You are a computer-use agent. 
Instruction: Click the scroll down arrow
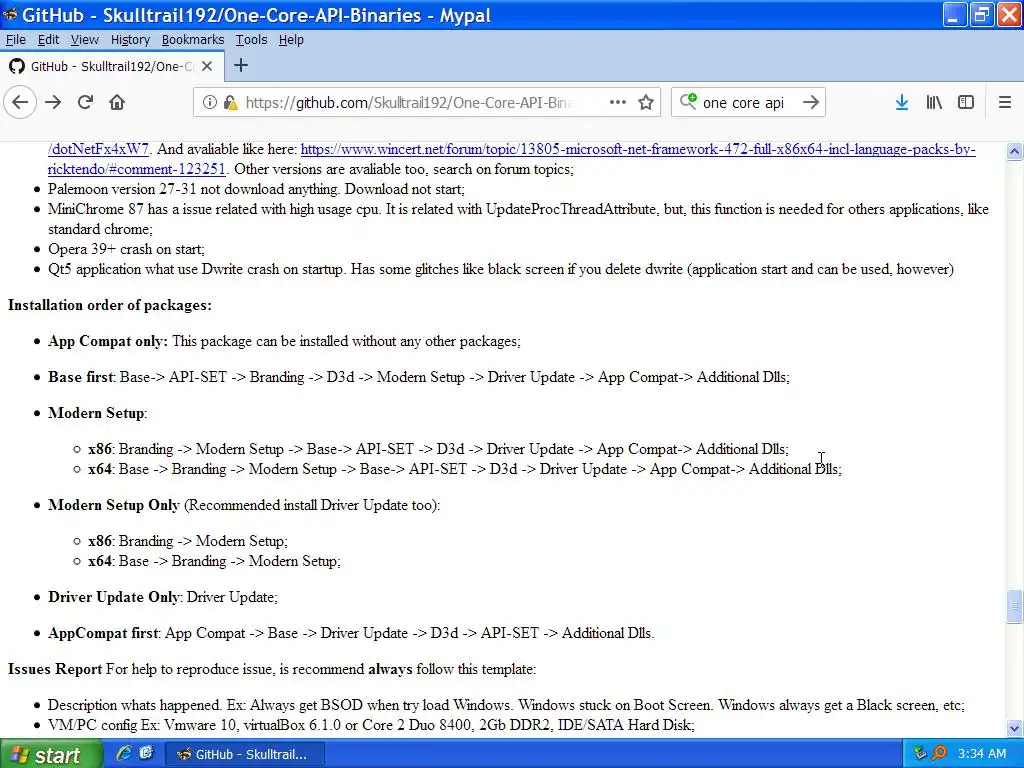(1014, 728)
